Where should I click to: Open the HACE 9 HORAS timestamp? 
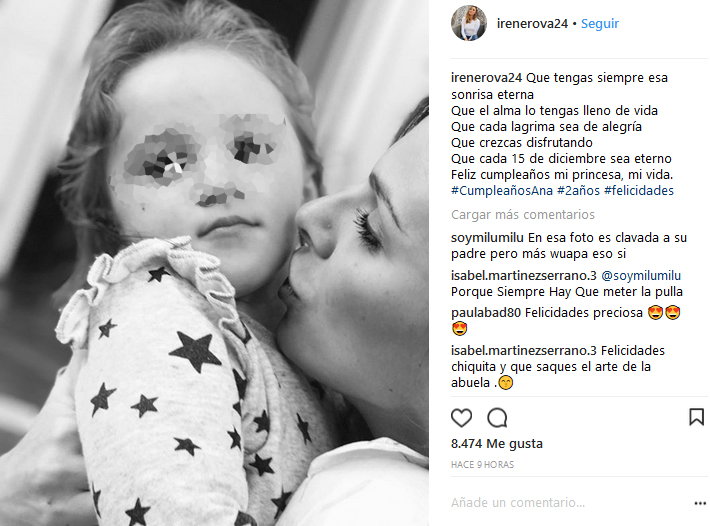(482, 464)
